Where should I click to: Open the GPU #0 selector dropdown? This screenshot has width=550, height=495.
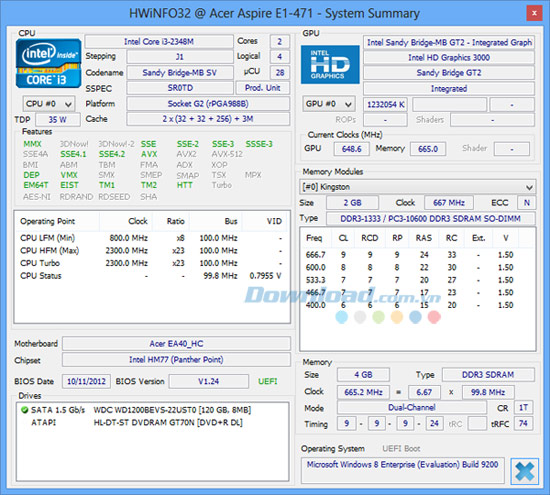(329, 104)
